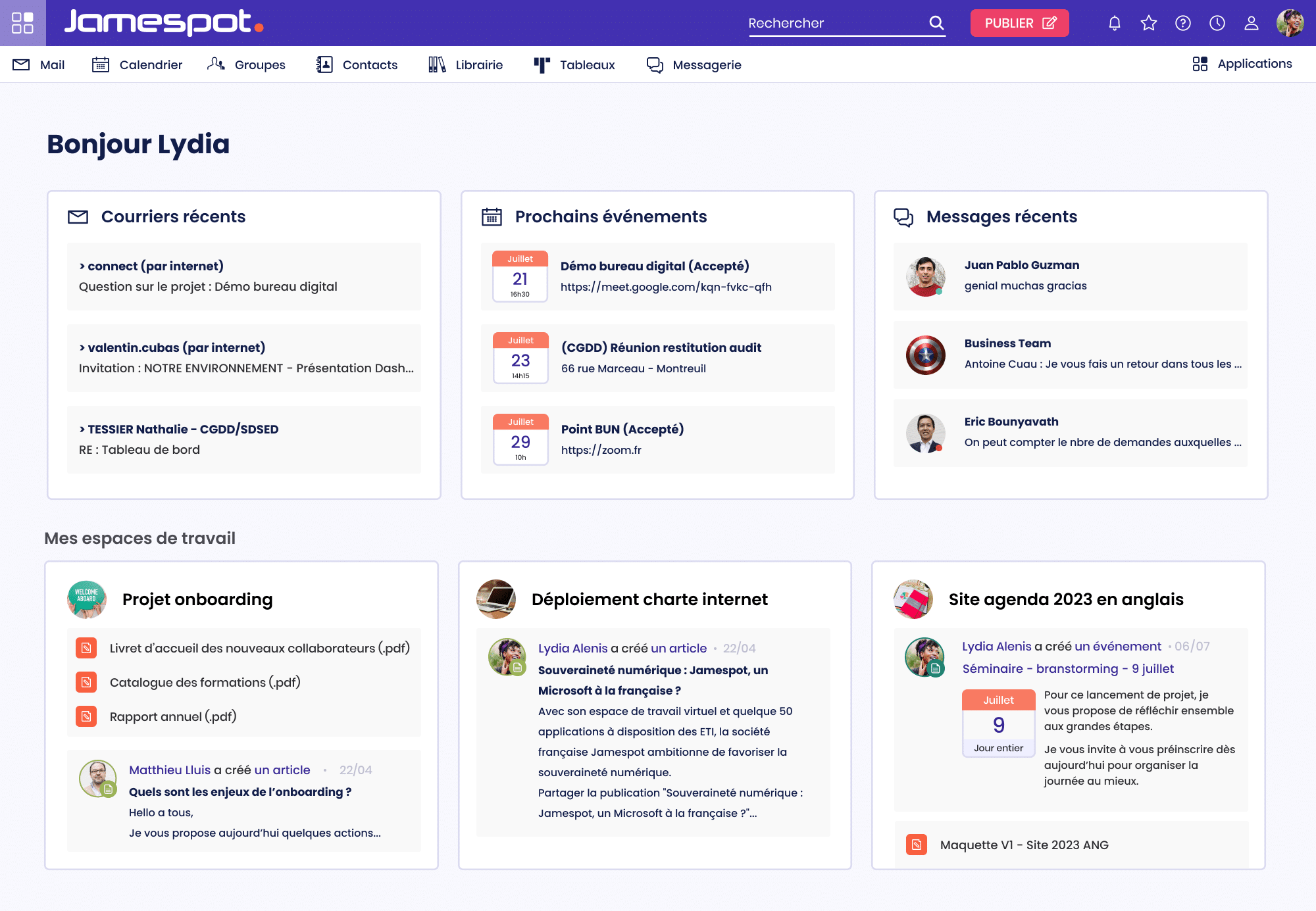Screen dimensions: 1316x911
Task: Open Séminaire - branstorming - 9 juillet event
Action: tap(1068, 668)
